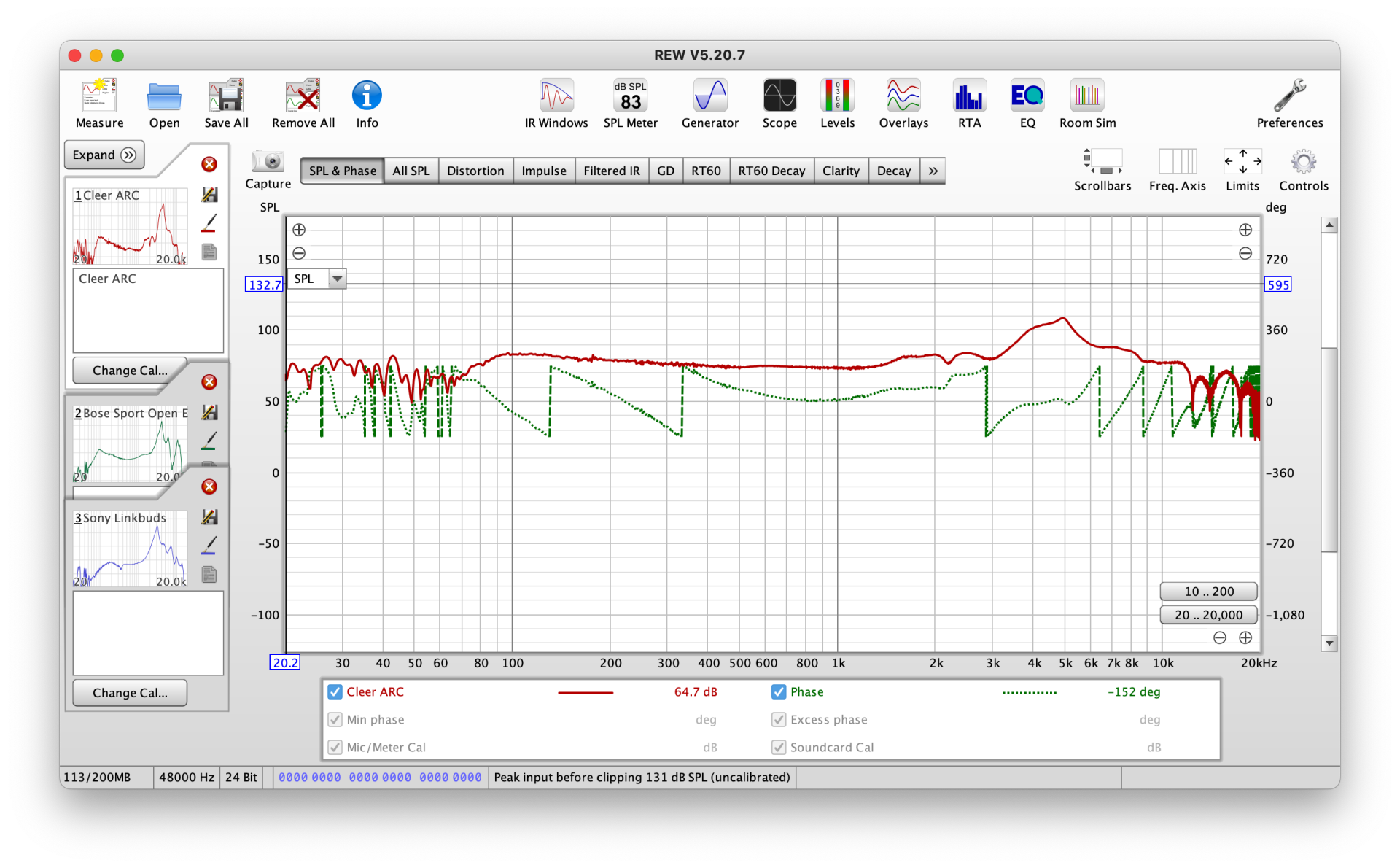Open the EQ window

pos(1027,96)
